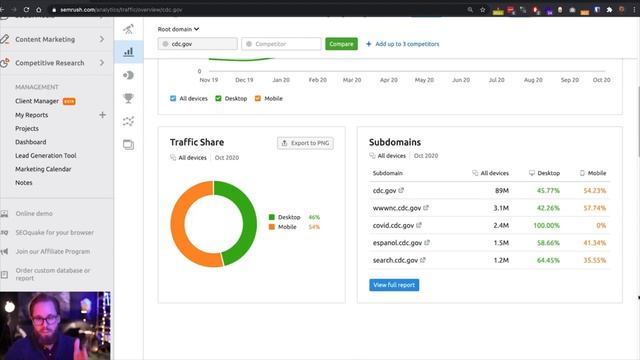Image resolution: width=640 pixels, height=360 pixels.
Task: Click the browser reload icon
Action: pyautogui.click(x=27, y=9)
